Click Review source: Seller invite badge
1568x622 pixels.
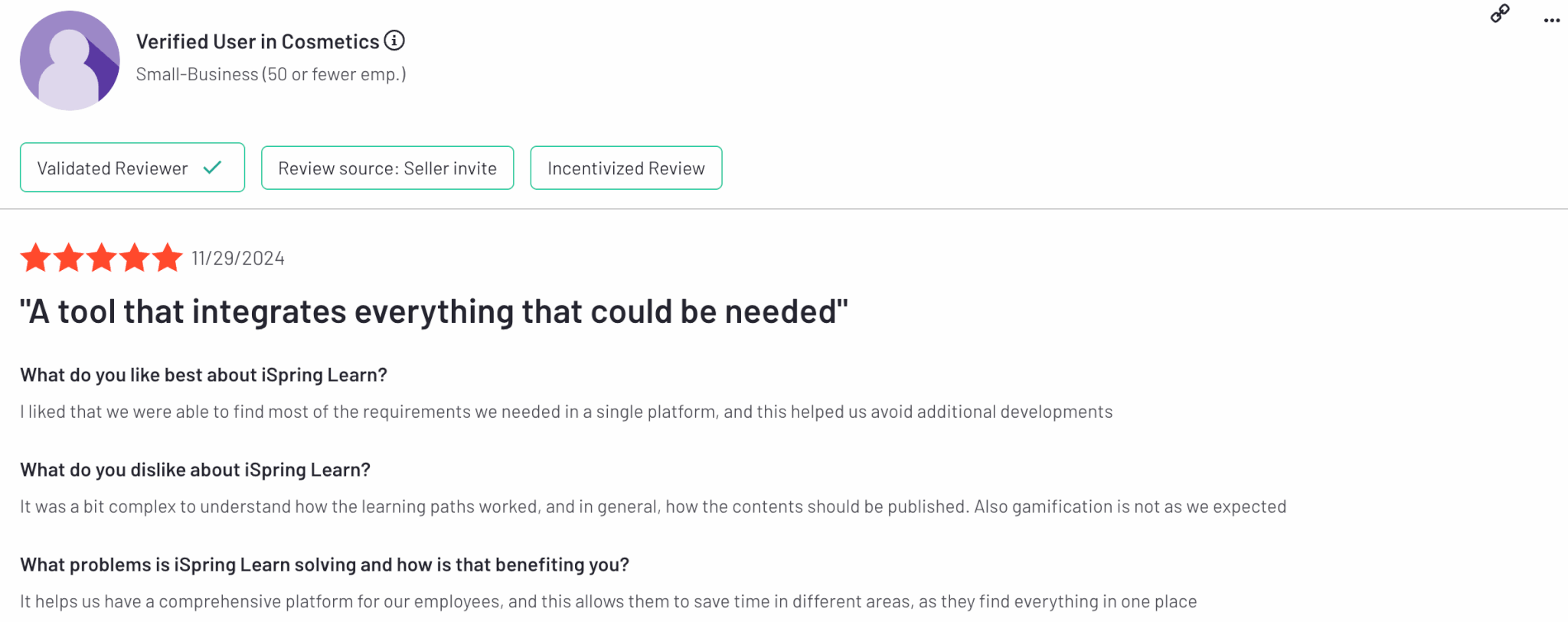(387, 168)
